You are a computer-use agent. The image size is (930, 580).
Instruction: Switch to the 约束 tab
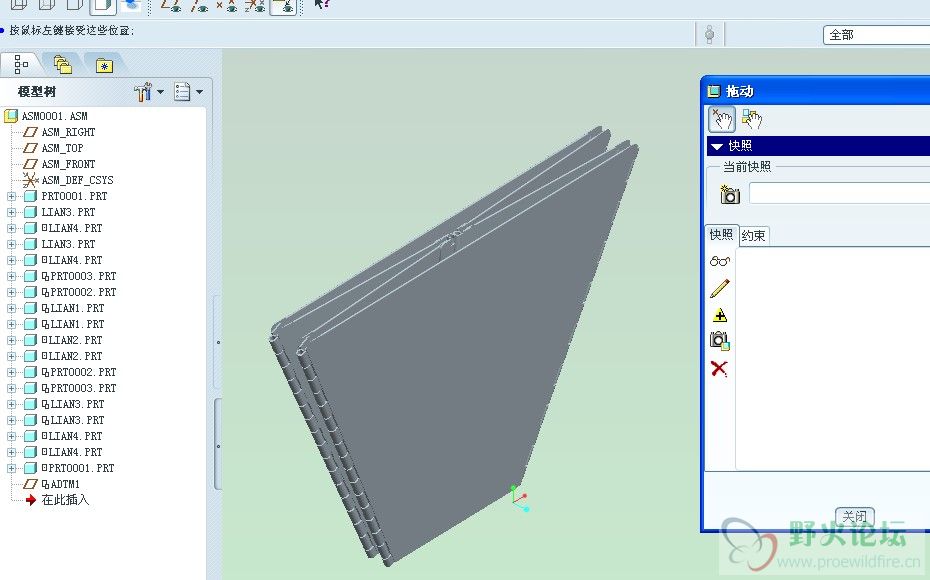(x=753, y=236)
